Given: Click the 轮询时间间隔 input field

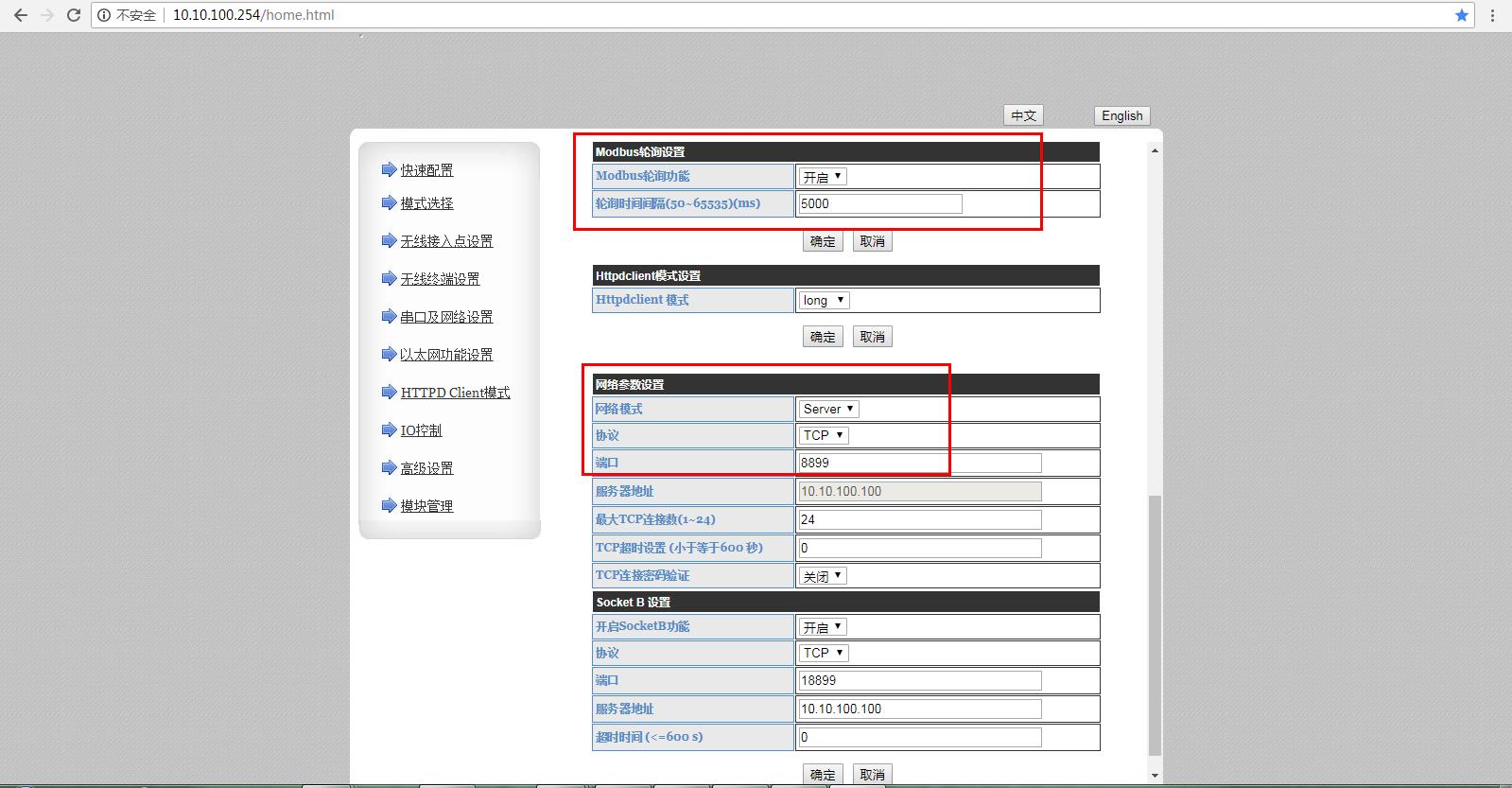Looking at the screenshot, I should 879,203.
